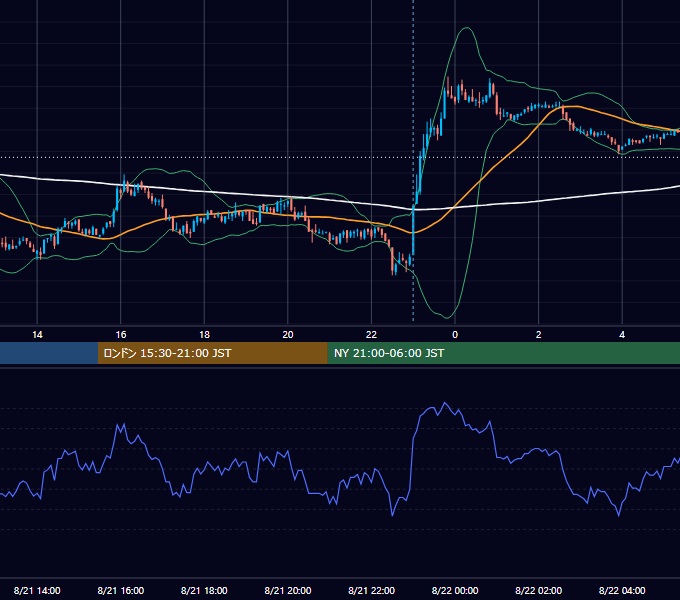
Task: Click the blue oscillator line peak near 00:00
Action: (445, 403)
